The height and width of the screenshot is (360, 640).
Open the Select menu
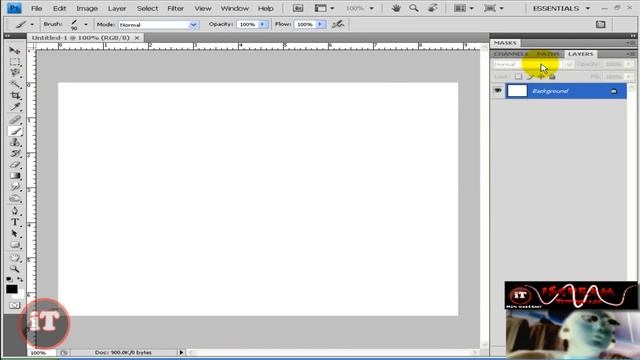(x=147, y=8)
